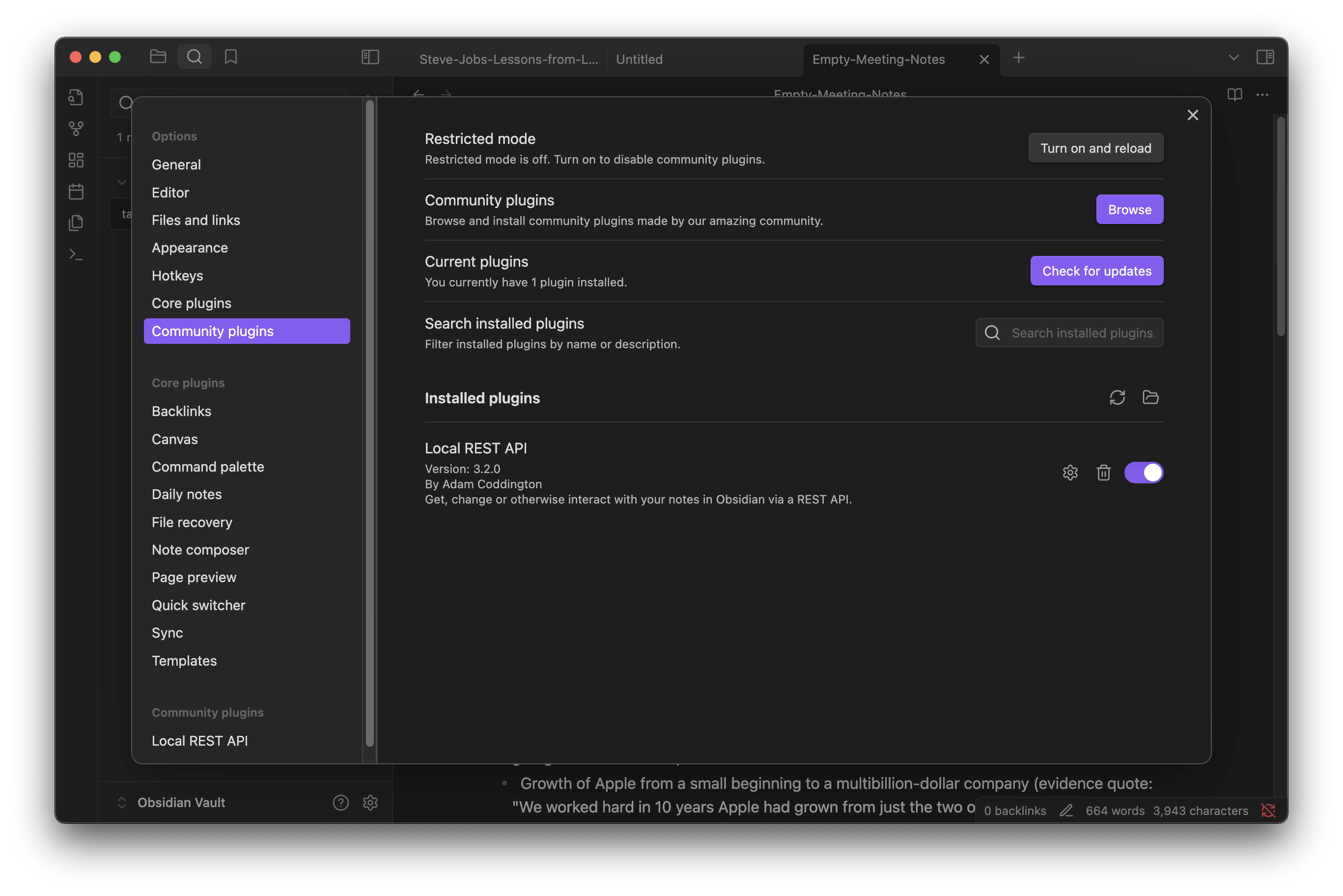Click the trash icon to uninstall Local REST API
The height and width of the screenshot is (896, 1343).
coord(1103,473)
